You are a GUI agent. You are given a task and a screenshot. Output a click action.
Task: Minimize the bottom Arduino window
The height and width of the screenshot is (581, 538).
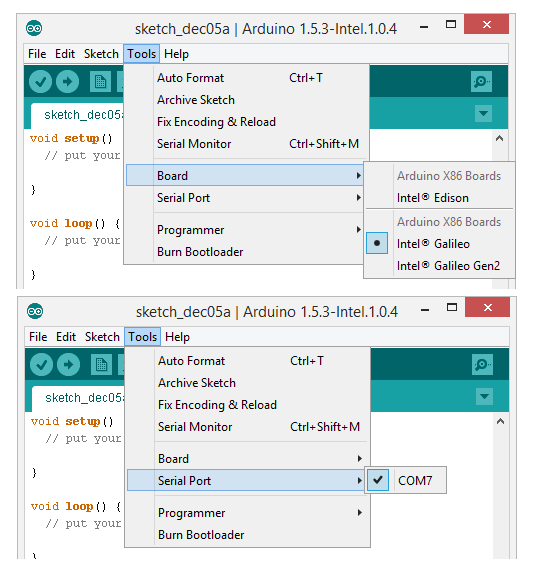(x=425, y=309)
